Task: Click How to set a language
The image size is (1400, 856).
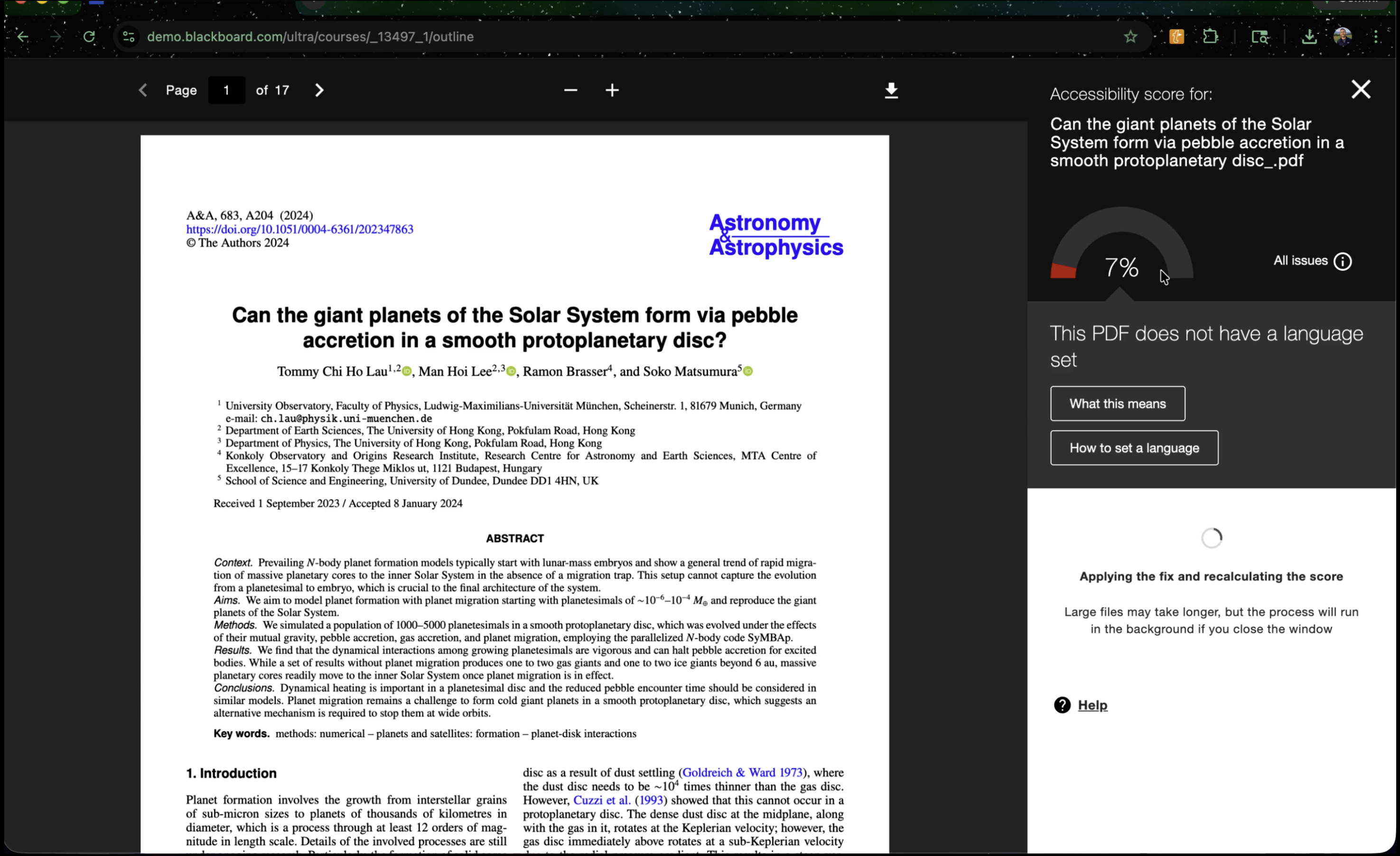Action: 1133,448
